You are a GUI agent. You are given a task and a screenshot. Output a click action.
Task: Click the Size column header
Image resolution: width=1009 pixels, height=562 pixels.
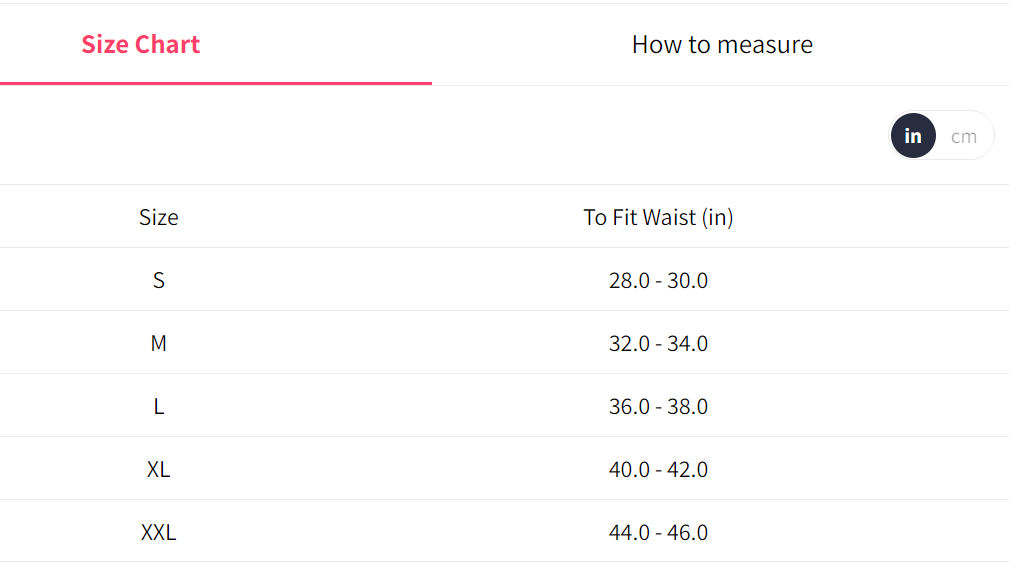tap(158, 217)
